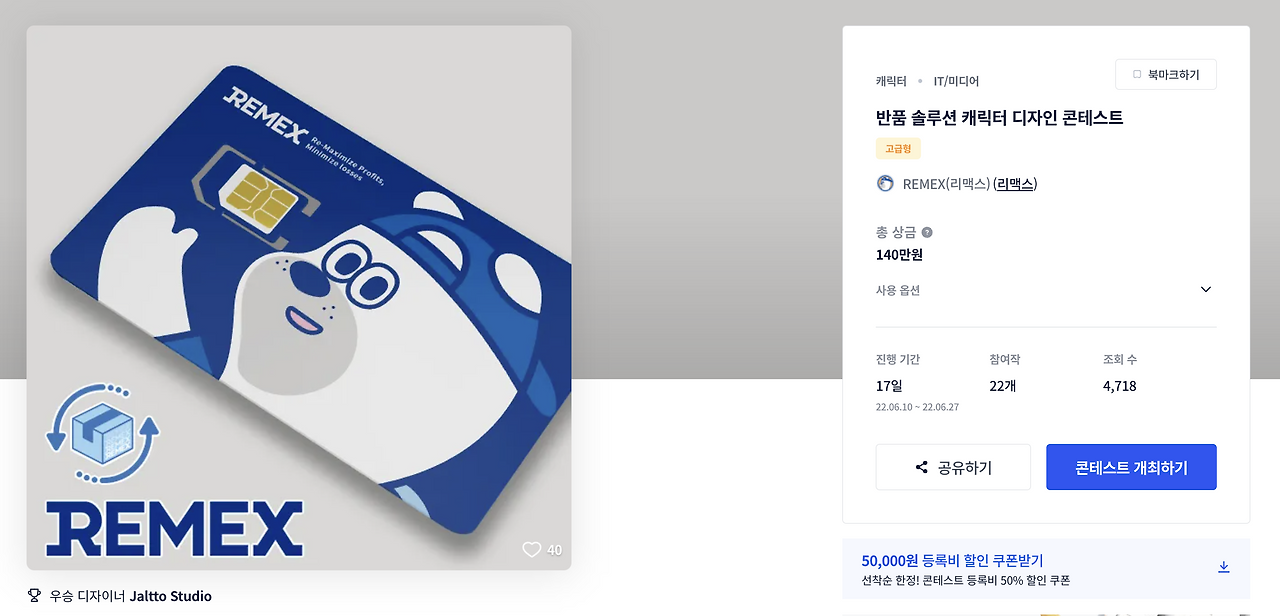Click the Jaltto Studio designer name
Viewport: 1280px width, 616px height.
172,595
